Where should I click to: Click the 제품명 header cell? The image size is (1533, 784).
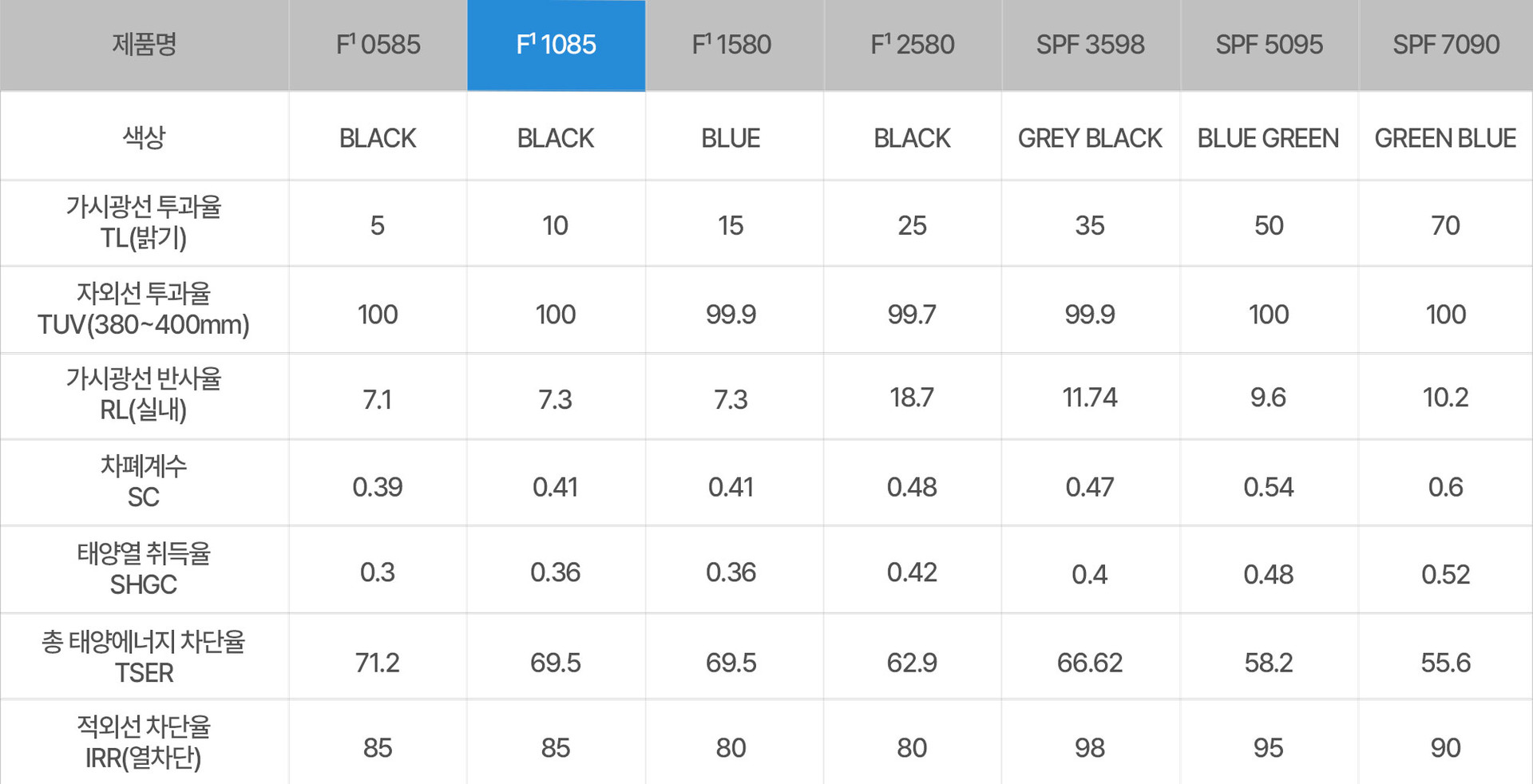144,45
